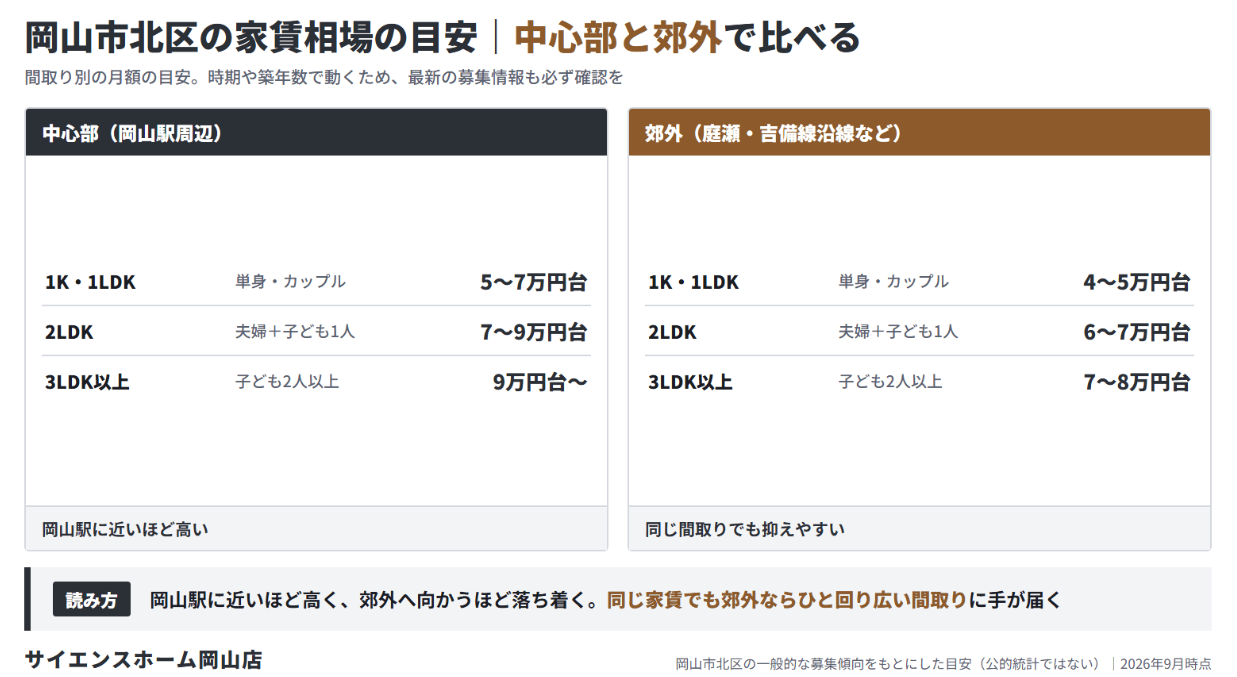Image resolution: width=1237 pixels, height=677 pixels.
Task: Click 3LDK以上 in the 中心部 card
Action: coord(87,382)
